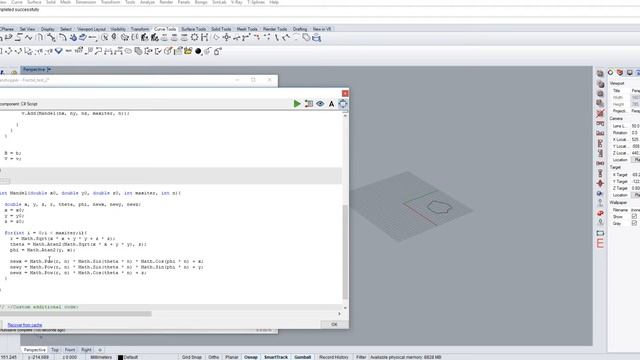Click the monitor display icon at the top of the right panel
The height and width of the screenshot is (360, 640).
630,73
